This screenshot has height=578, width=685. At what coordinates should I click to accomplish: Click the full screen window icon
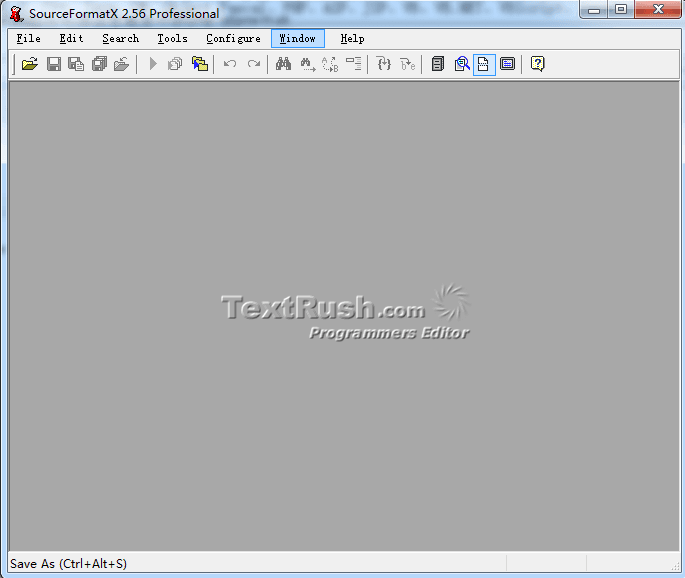[507, 64]
